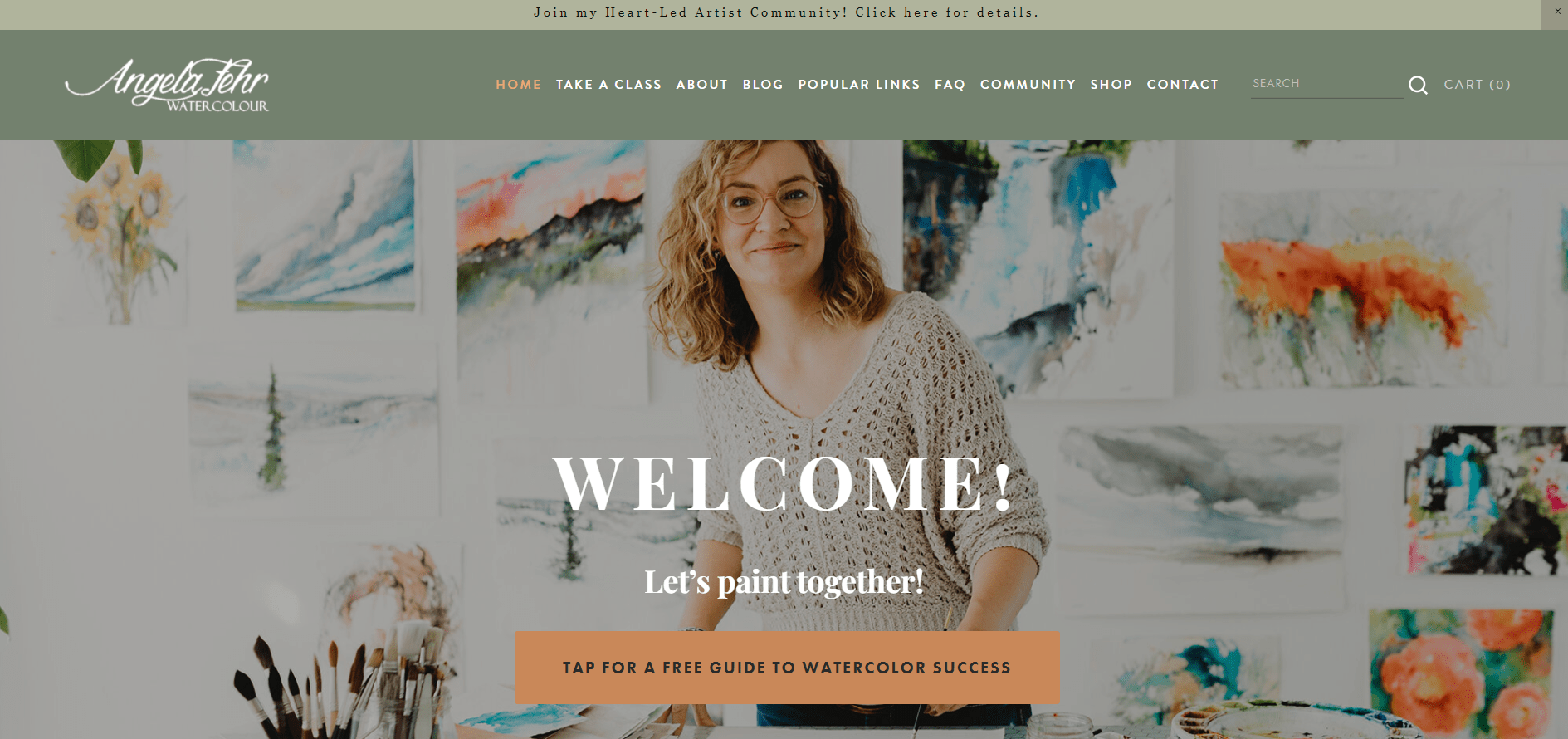Go to the Contact page

[1183, 85]
